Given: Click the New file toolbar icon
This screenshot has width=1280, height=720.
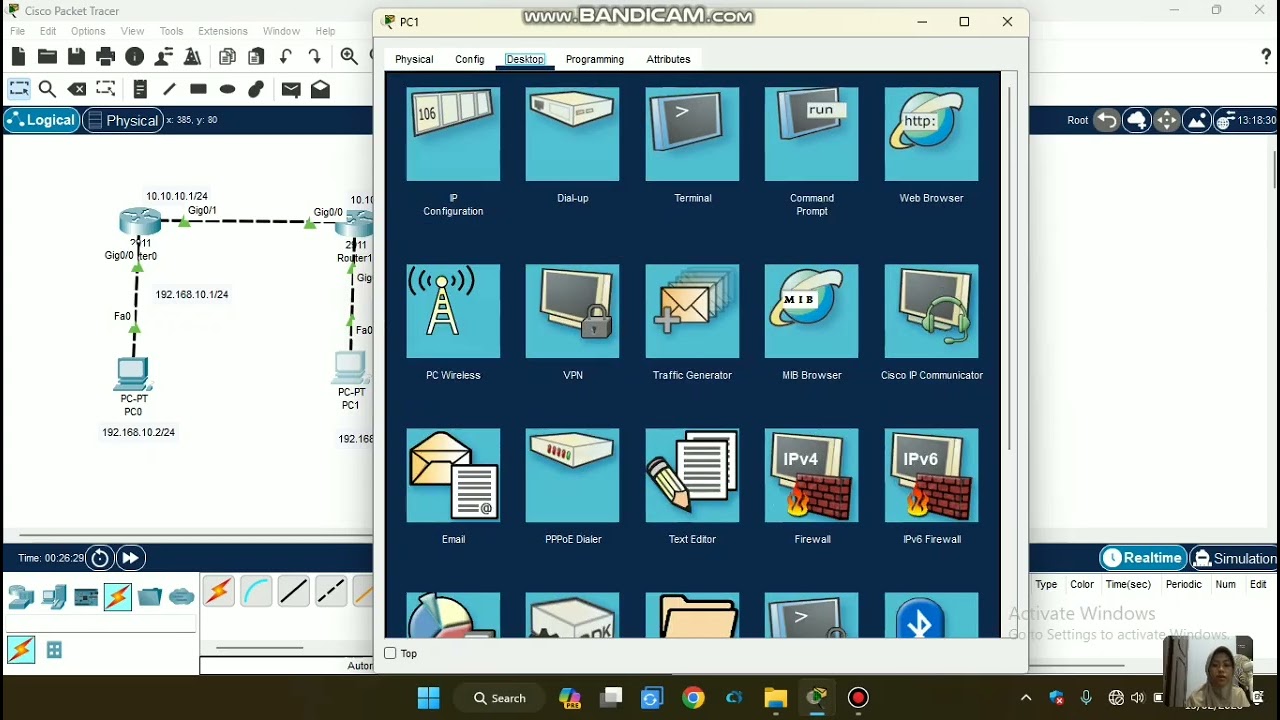Looking at the screenshot, I should point(18,57).
